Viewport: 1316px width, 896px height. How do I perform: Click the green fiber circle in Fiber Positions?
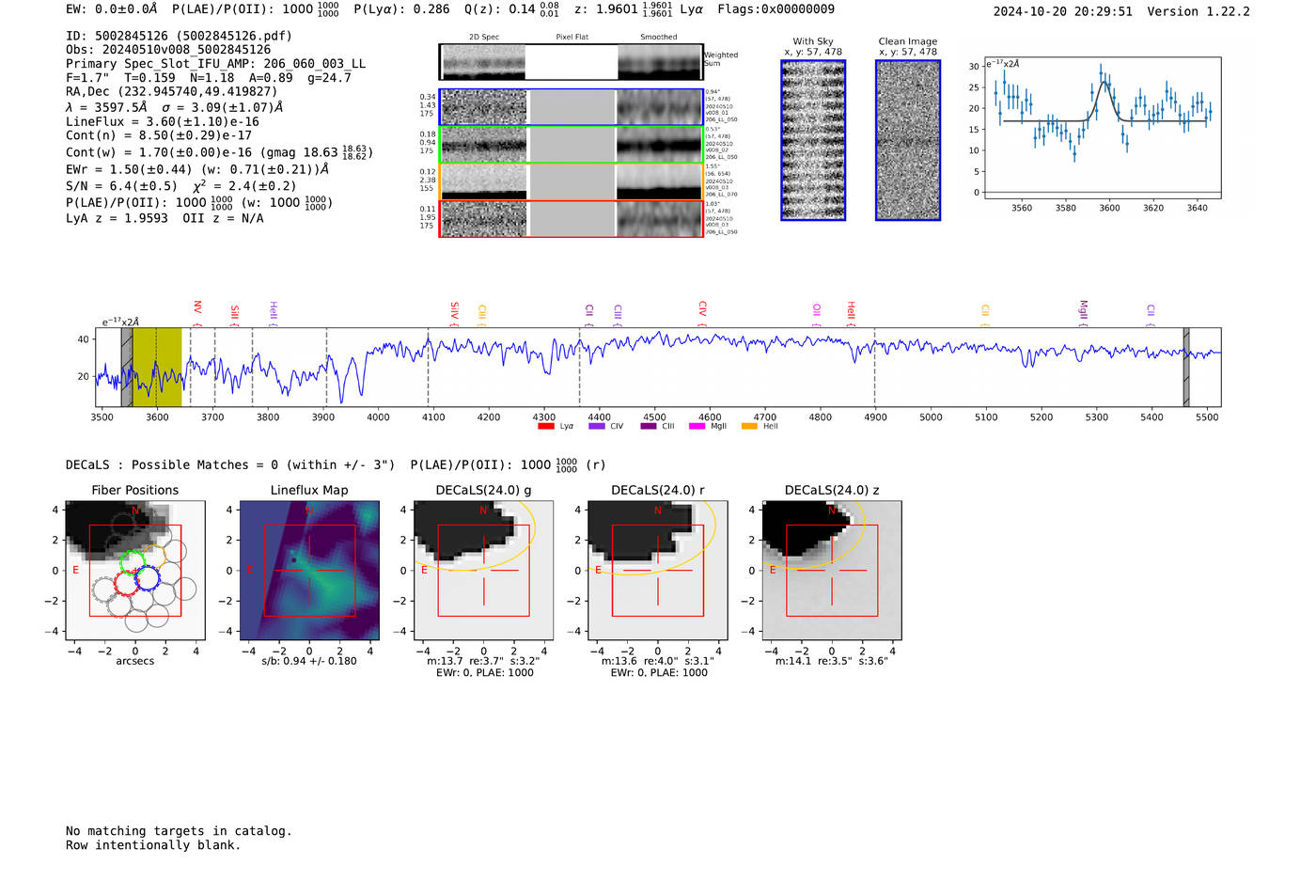point(132,562)
